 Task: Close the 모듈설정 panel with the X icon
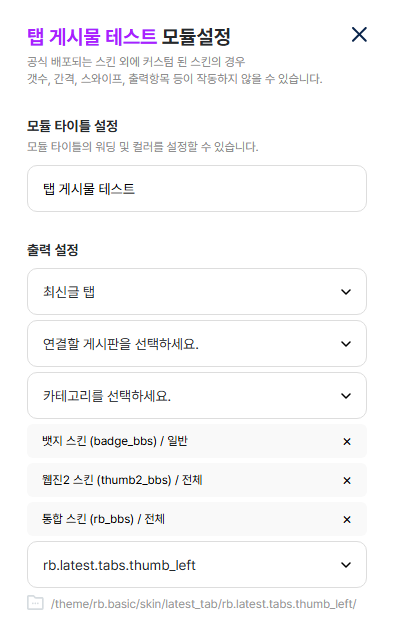point(359,34)
